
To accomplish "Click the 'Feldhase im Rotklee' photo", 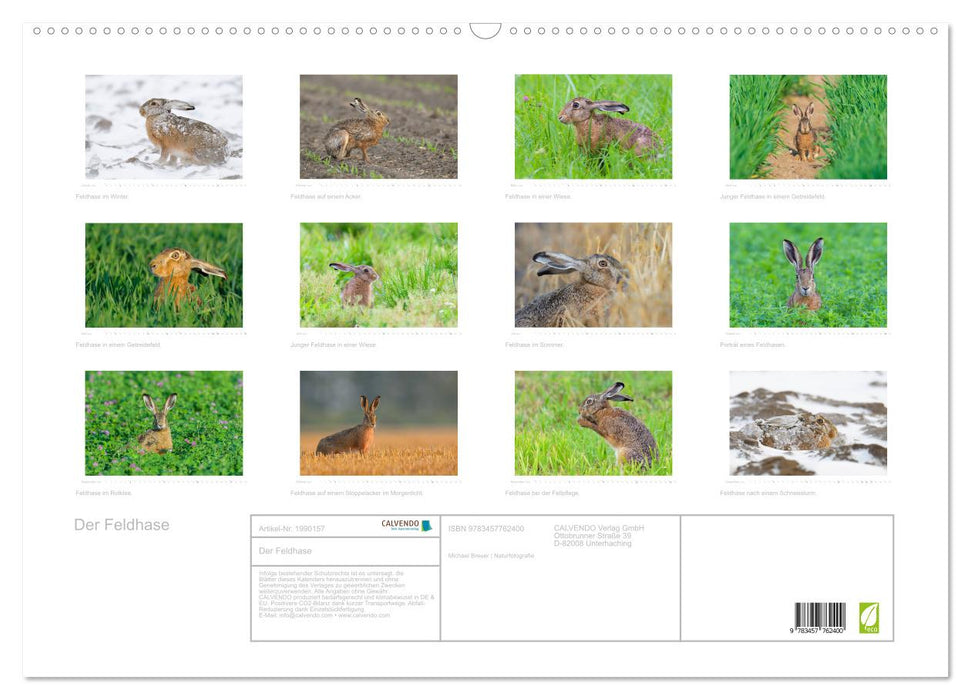I will (164, 423).
